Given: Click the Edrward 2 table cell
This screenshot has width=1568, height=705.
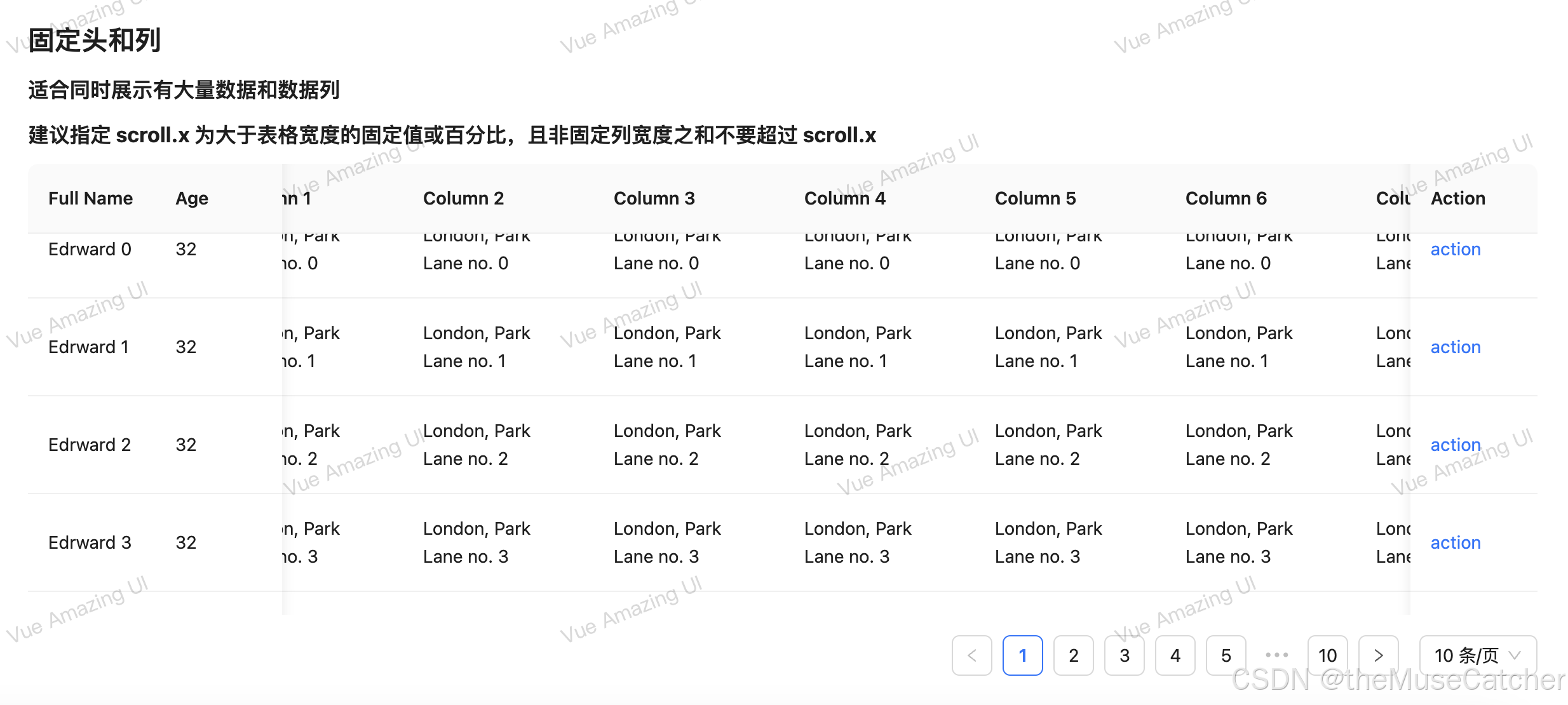Looking at the screenshot, I should [89, 445].
